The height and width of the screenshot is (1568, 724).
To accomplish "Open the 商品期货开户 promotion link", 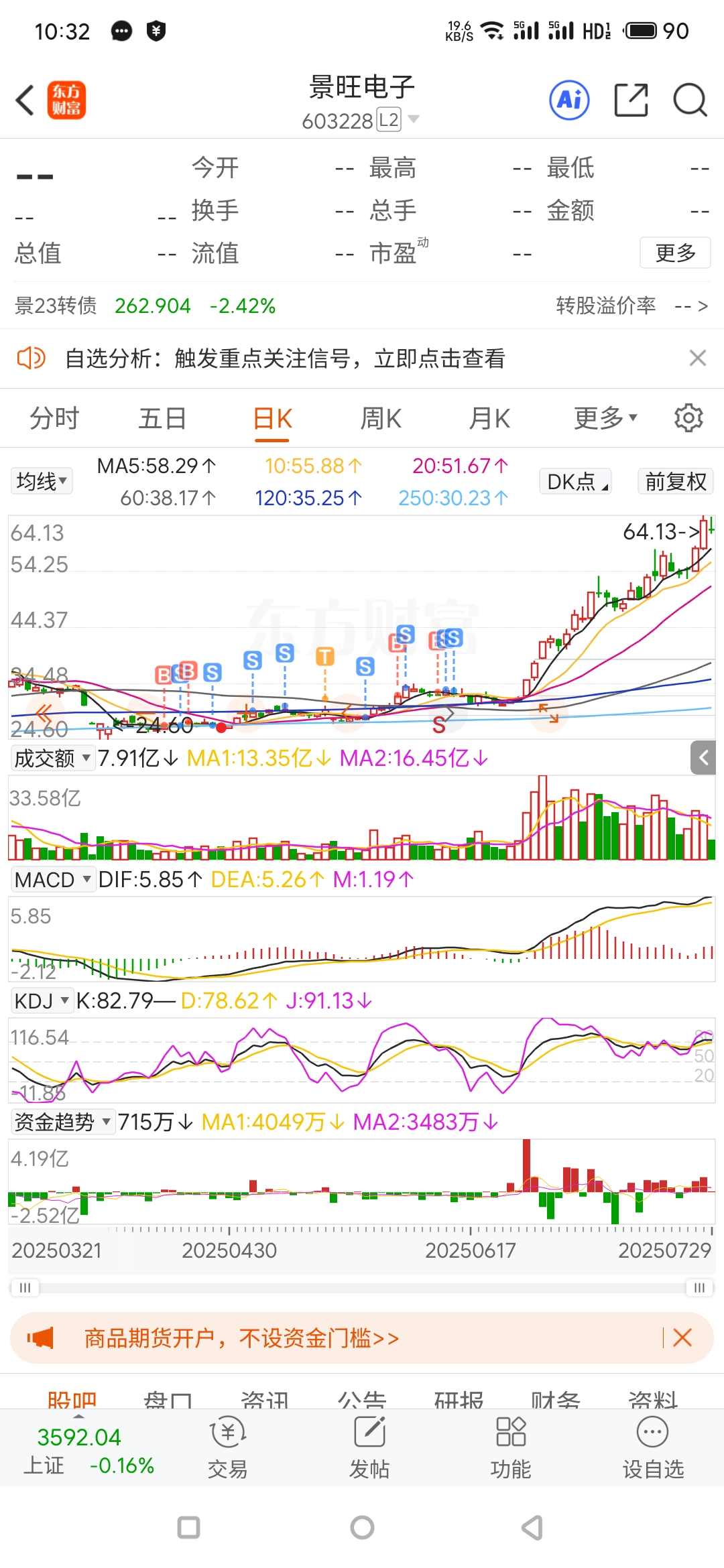I will tap(241, 1338).
